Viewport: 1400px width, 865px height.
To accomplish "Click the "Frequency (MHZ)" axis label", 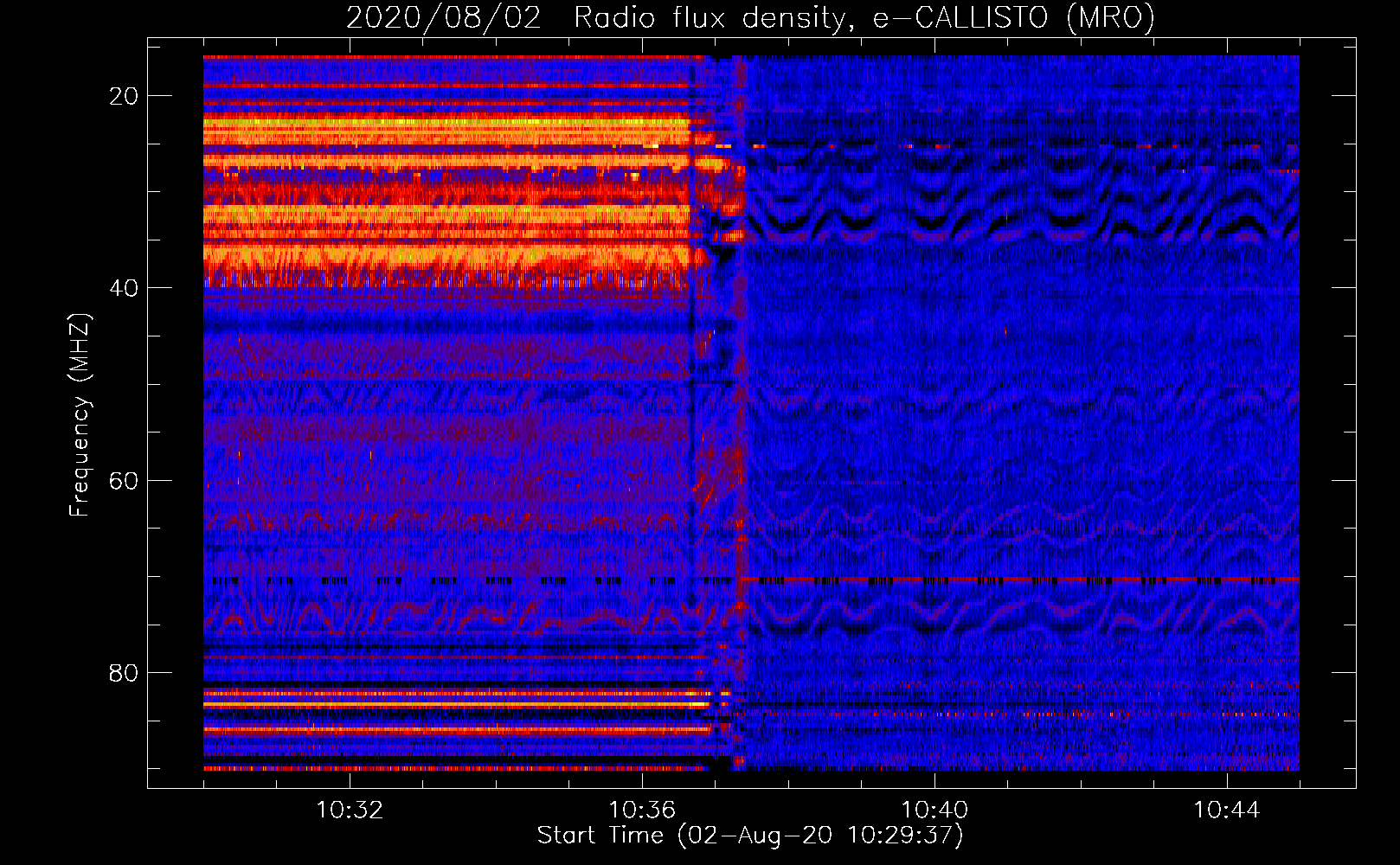I will [80, 415].
